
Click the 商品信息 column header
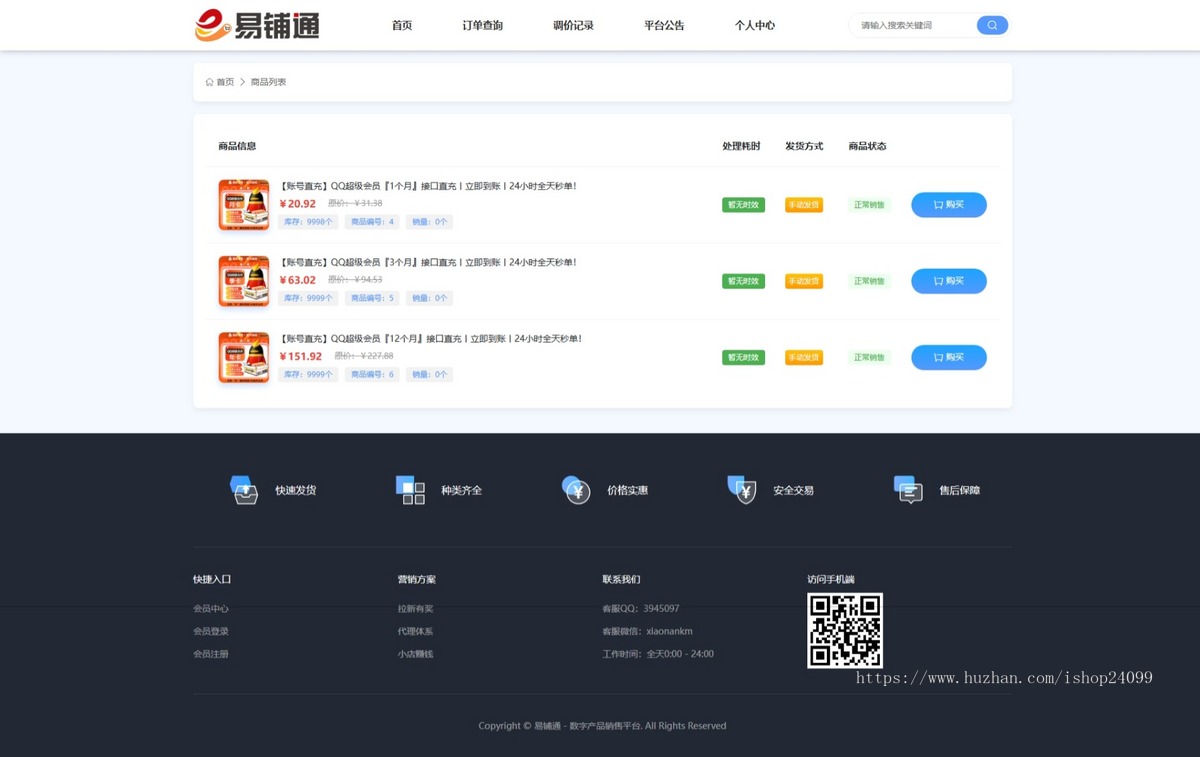coord(237,146)
